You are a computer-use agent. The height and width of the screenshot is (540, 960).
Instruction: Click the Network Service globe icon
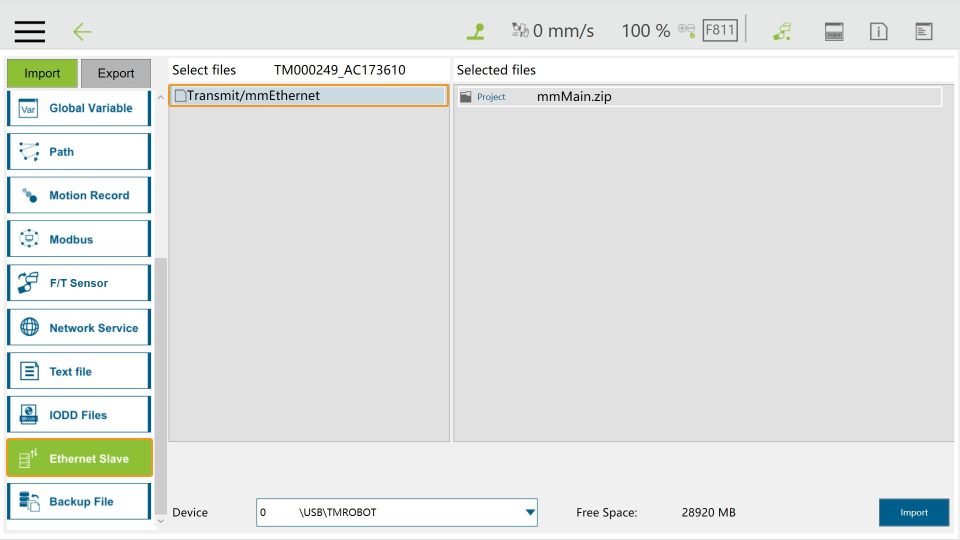pyautogui.click(x=29, y=327)
